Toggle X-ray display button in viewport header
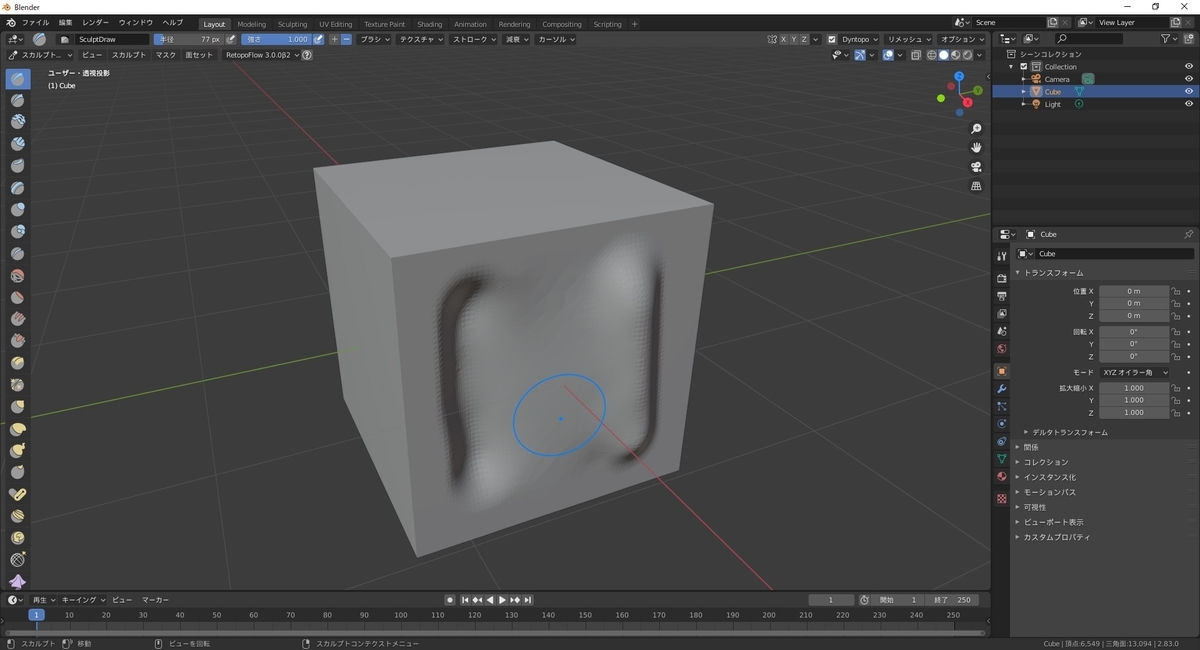 pos(916,55)
